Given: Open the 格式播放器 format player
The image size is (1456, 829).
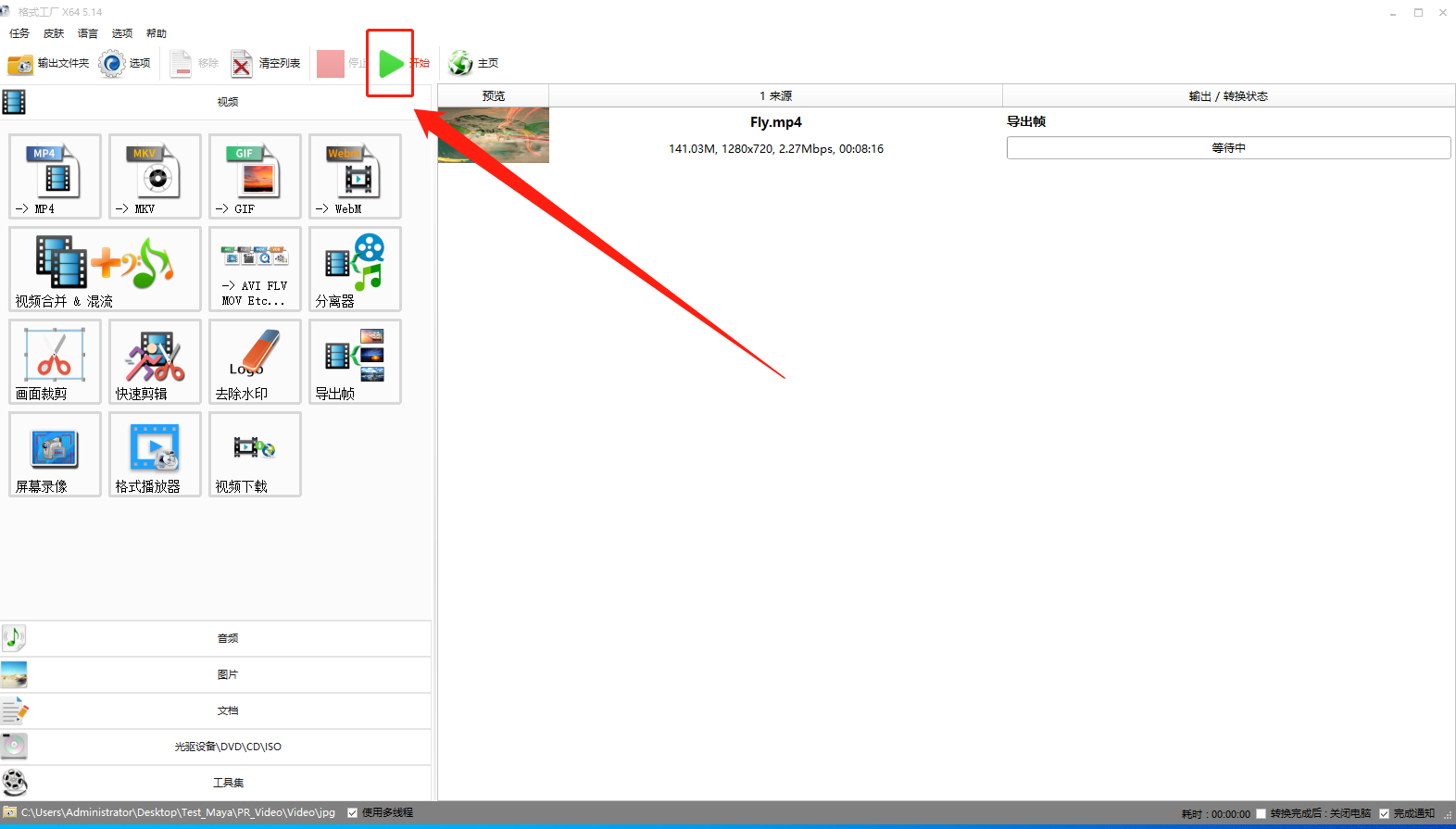Looking at the screenshot, I should click(155, 454).
